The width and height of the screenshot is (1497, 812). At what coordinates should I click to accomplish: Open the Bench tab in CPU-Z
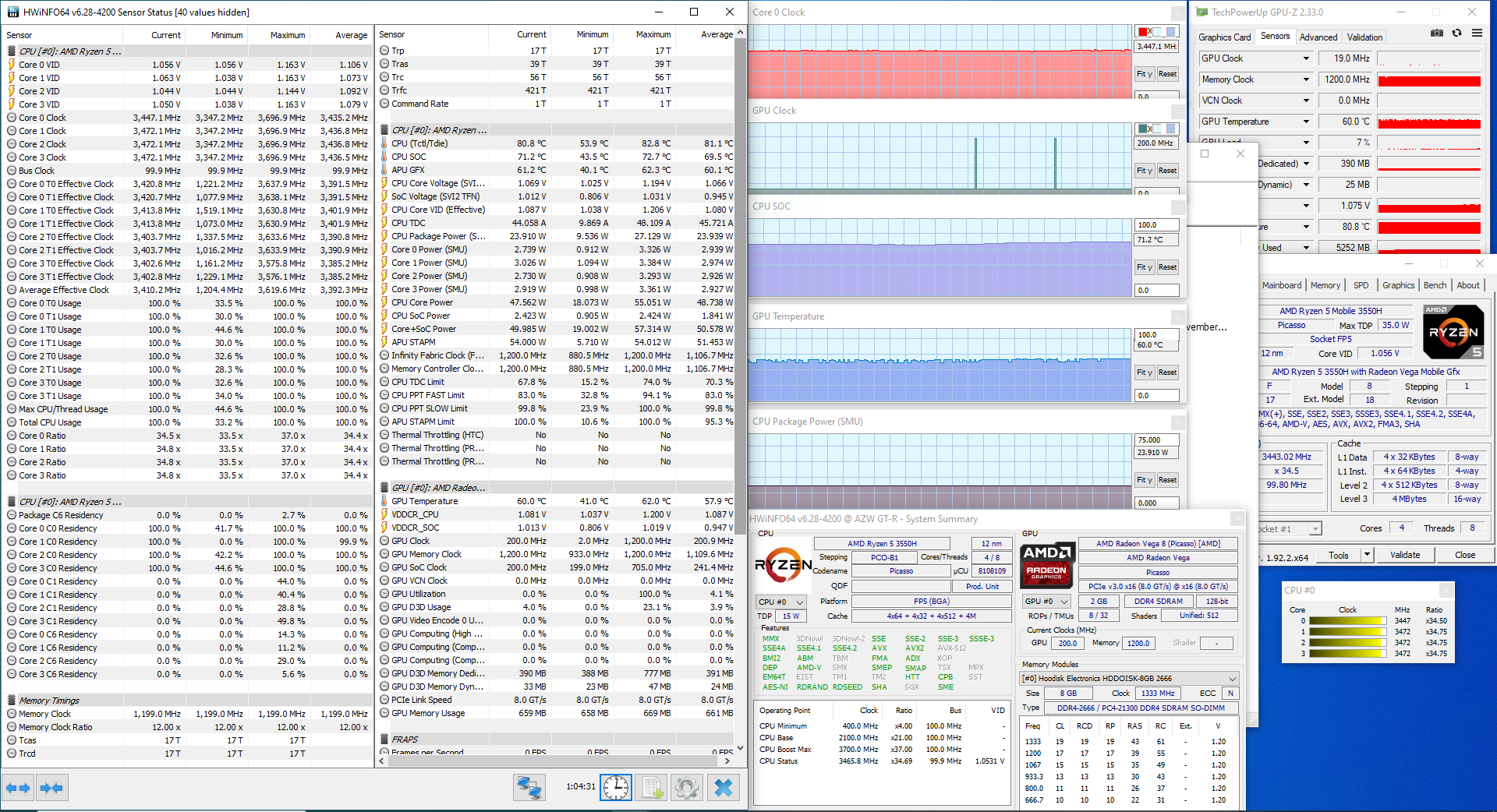pos(1435,285)
